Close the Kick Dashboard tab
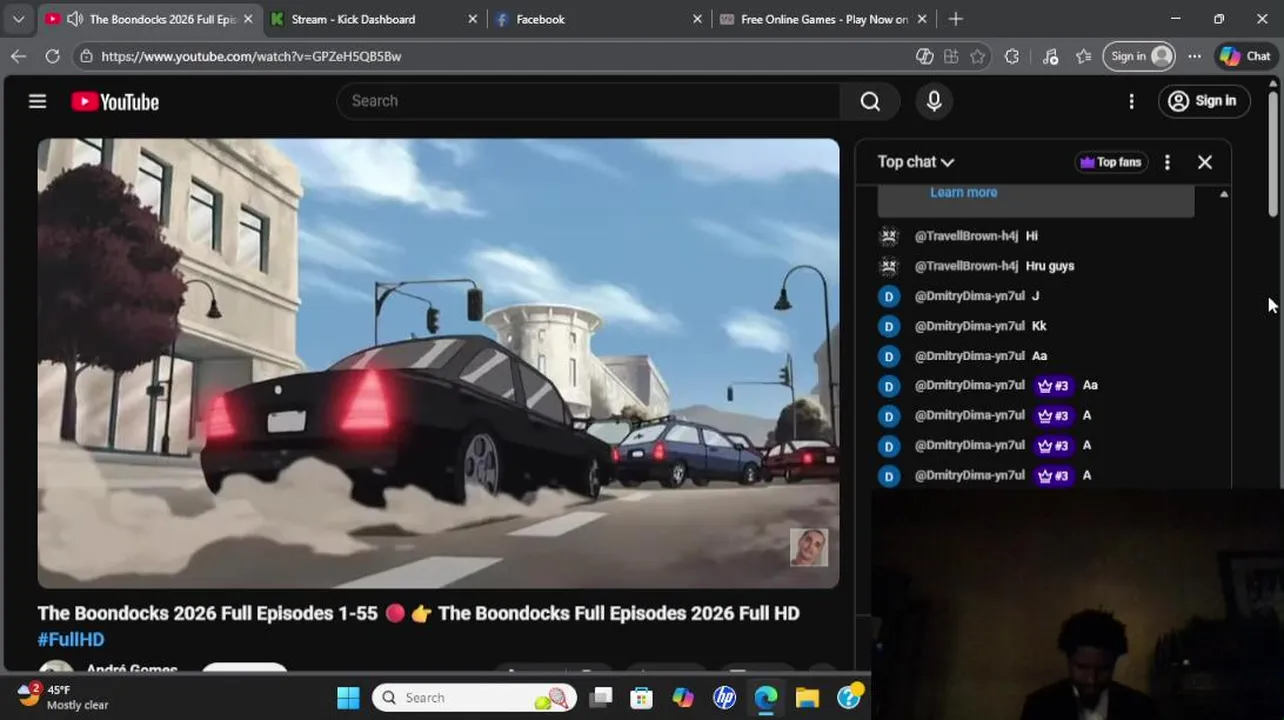 (473, 19)
